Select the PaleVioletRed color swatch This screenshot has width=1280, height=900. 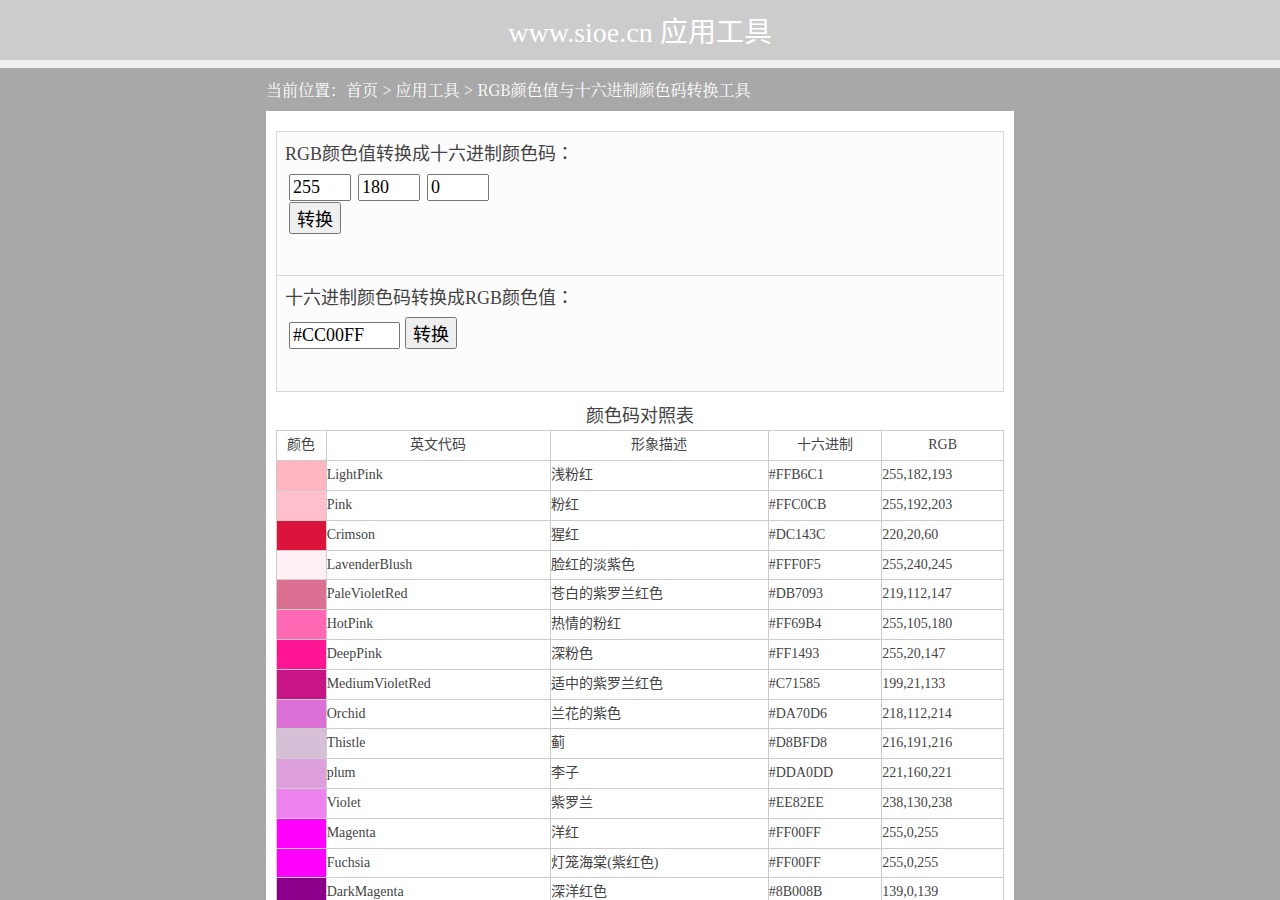(x=302, y=594)
